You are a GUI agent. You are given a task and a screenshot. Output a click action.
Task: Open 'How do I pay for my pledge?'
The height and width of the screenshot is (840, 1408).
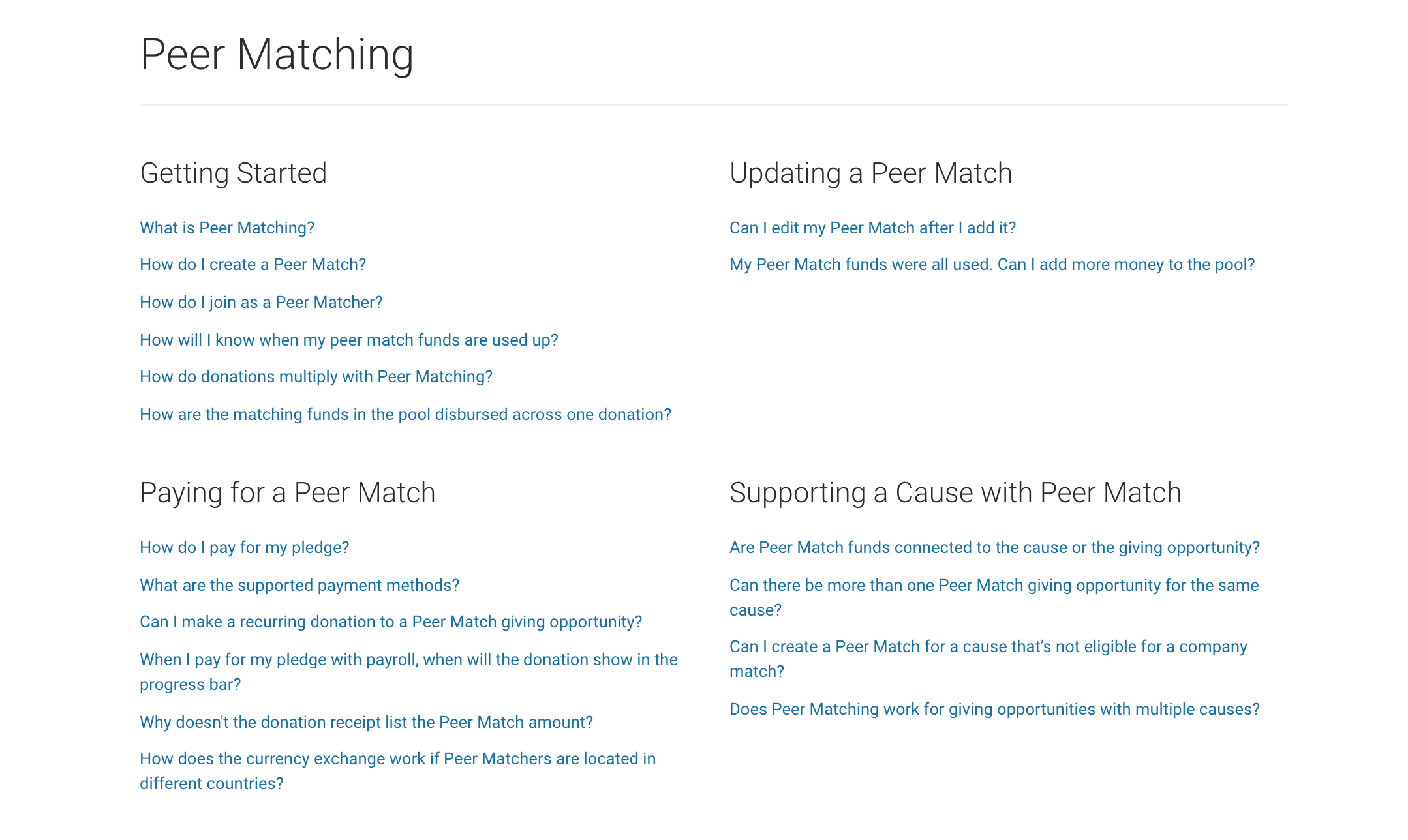click(244, 547)
